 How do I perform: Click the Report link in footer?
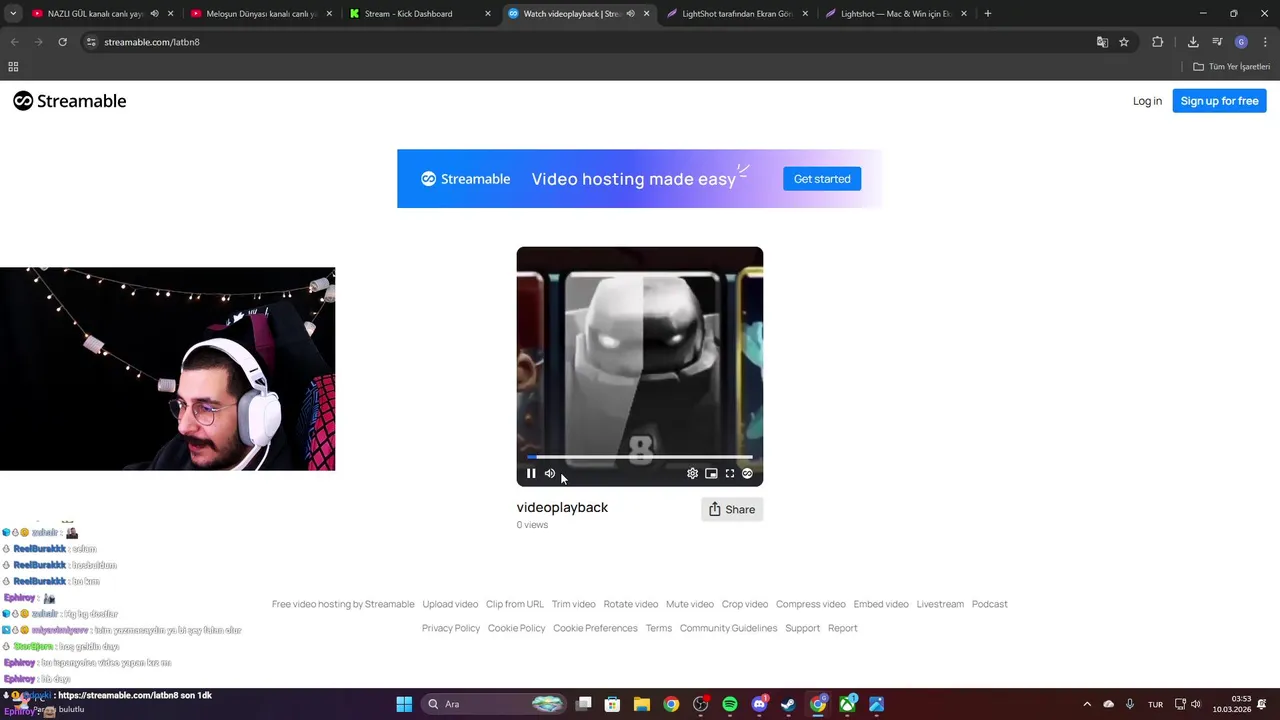click(842, 628)
